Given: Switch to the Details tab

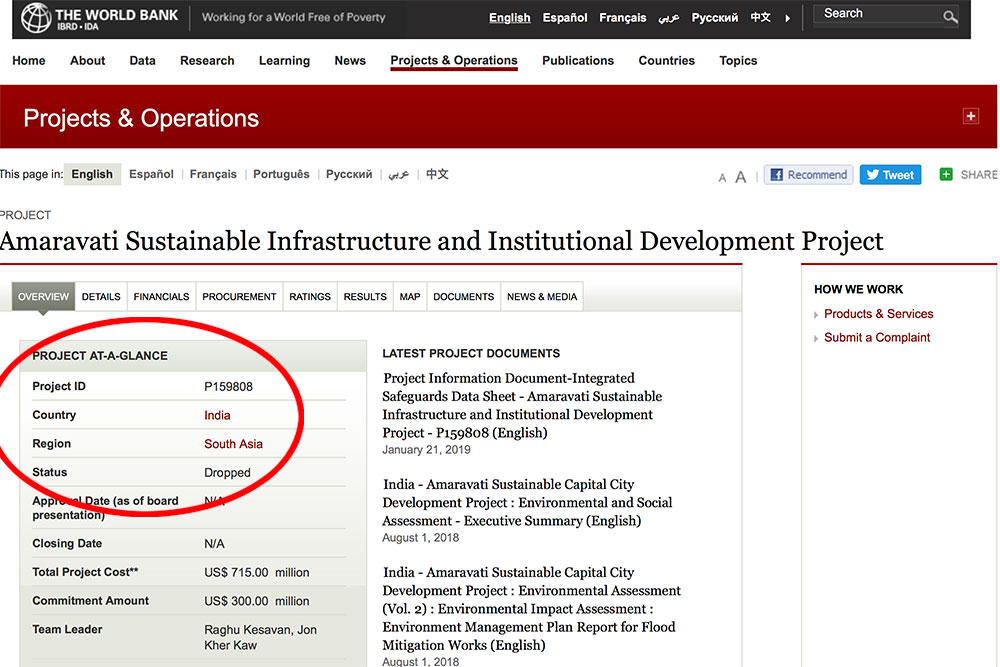Looking at the screenshot, I should 101,297.
